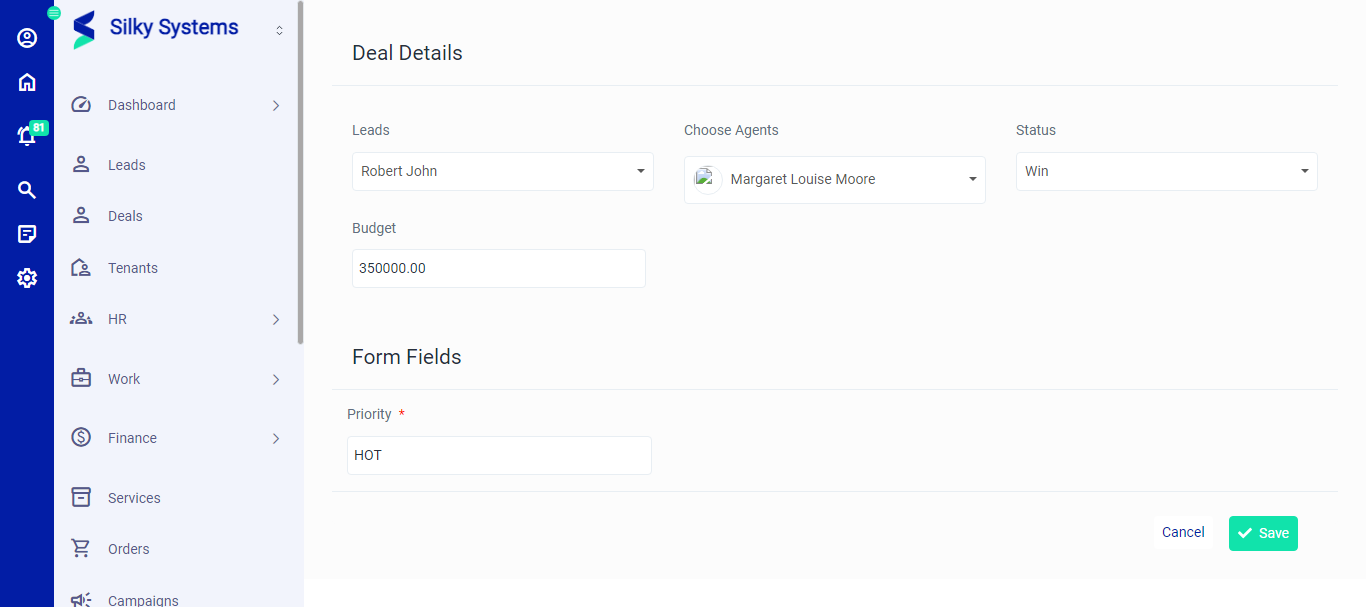Expand the Dashboard menu chevron
Viewport: 1366px width, 607px height.
(276, 105)
